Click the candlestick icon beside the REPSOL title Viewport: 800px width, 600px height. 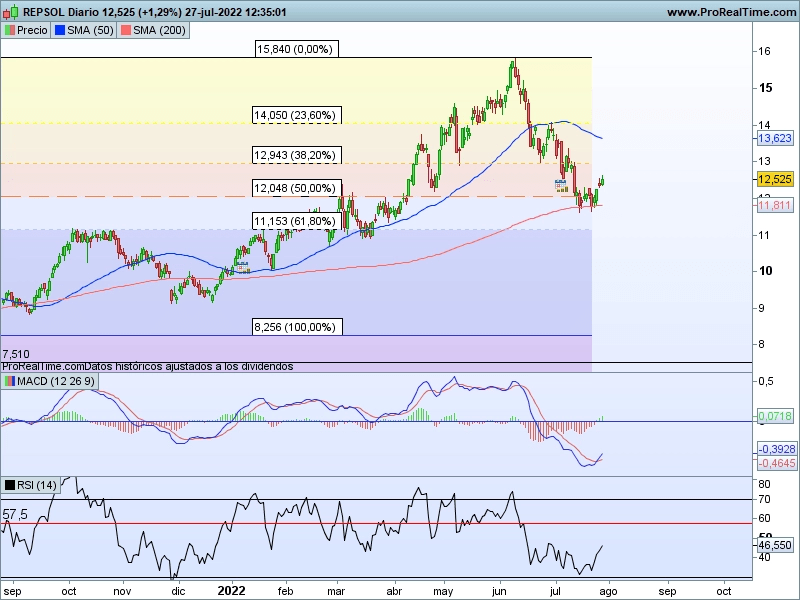pyautogui.click(x=10, y=12)
